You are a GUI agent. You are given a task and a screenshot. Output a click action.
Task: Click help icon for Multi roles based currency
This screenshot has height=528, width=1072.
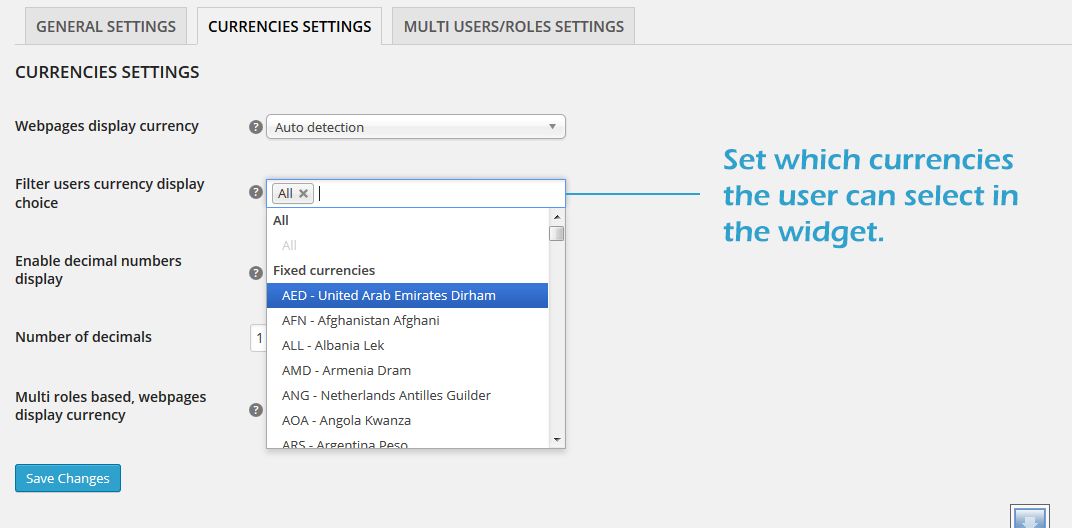pyautogui.click(x=256, y=410)
